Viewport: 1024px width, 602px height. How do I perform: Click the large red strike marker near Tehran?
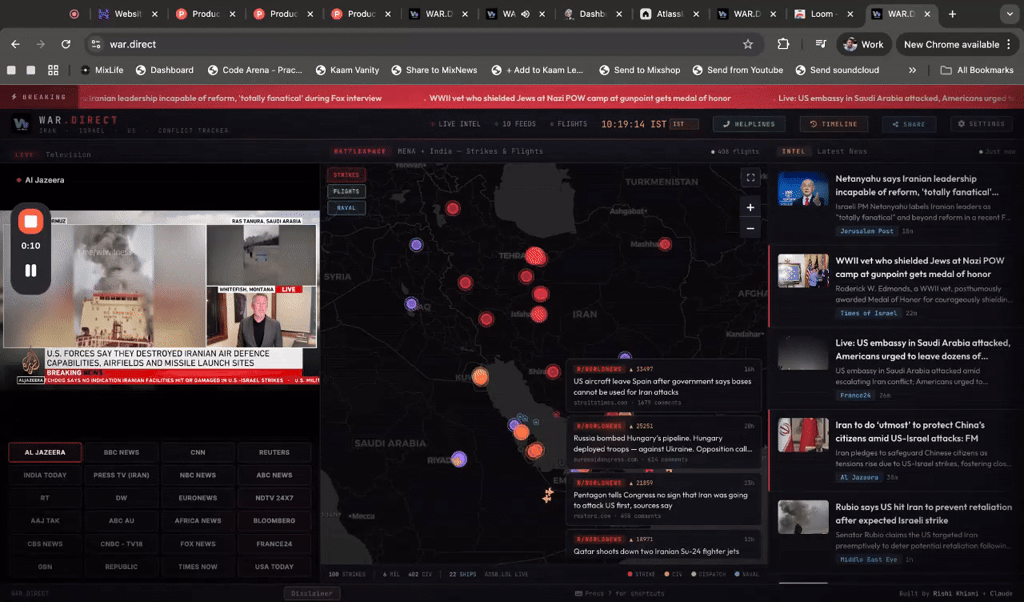click(x=536, y=257)
